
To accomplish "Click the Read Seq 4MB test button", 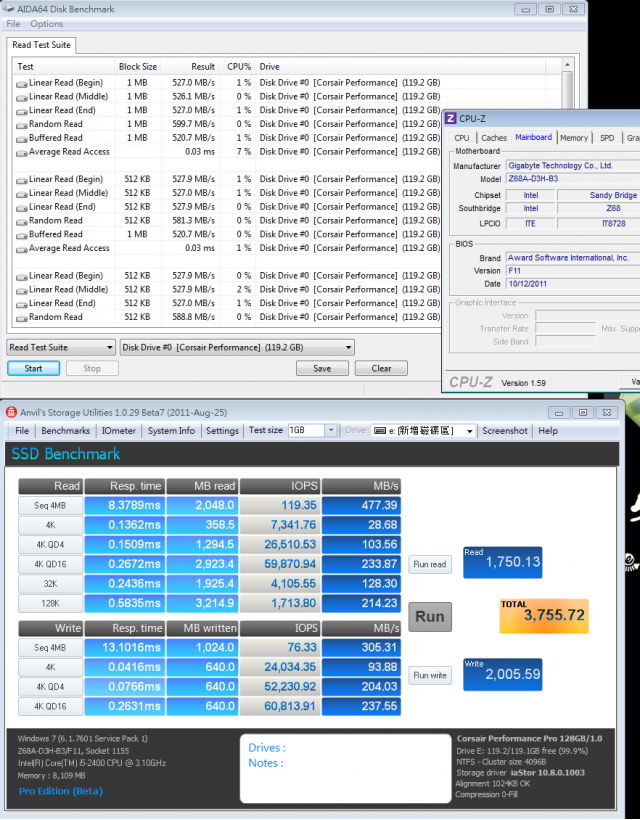I will point(50,506).
